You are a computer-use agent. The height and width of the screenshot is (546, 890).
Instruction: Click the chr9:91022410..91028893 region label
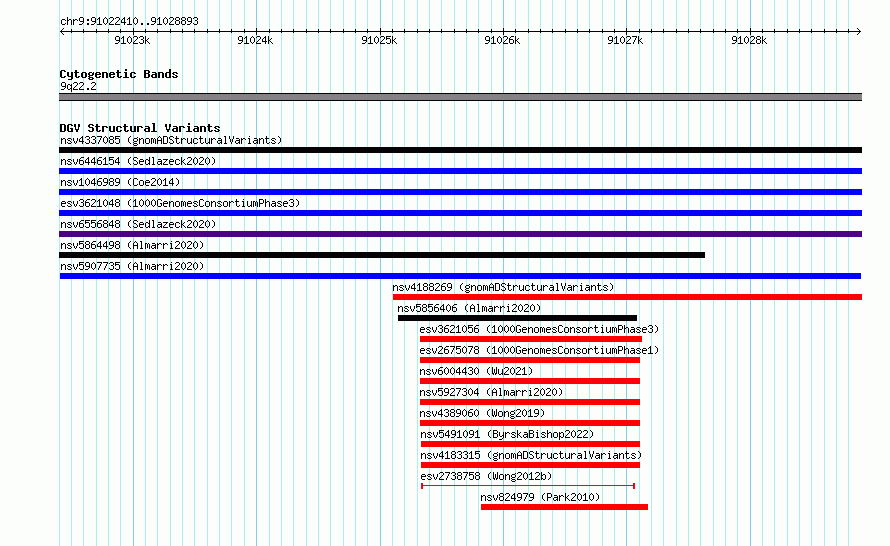click(129, 22)
